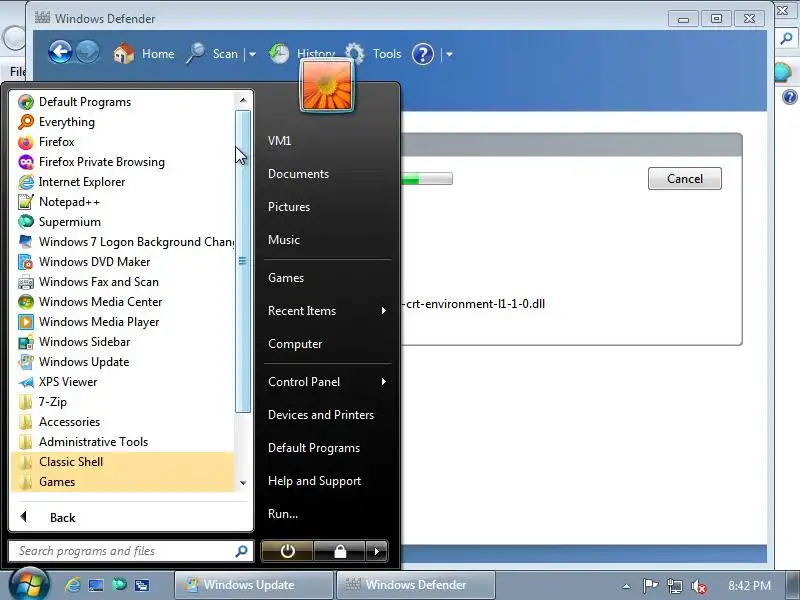Click the scan progress bar
The height and width of the screenshot is (600, 800).
click(427, 179)
